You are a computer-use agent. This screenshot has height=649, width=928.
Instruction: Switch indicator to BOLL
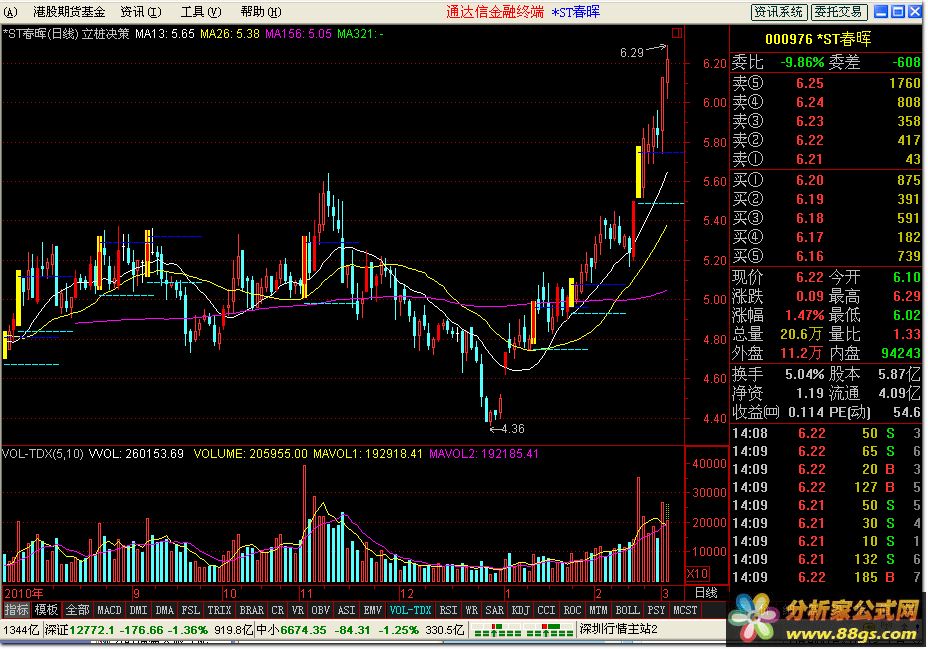coord(627,610)
